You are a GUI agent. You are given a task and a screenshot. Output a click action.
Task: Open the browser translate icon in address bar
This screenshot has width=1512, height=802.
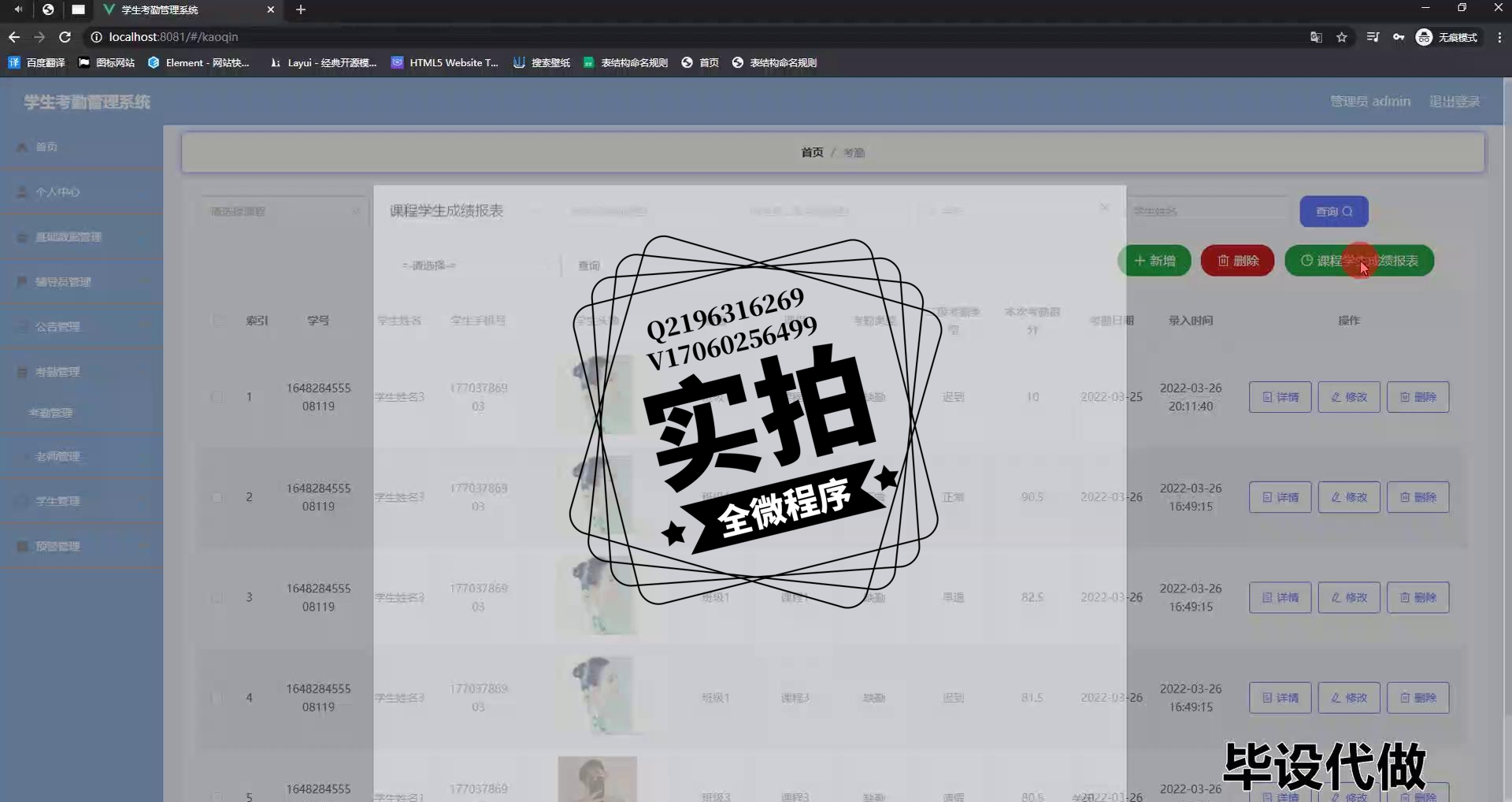click(x=1316, y=37)
